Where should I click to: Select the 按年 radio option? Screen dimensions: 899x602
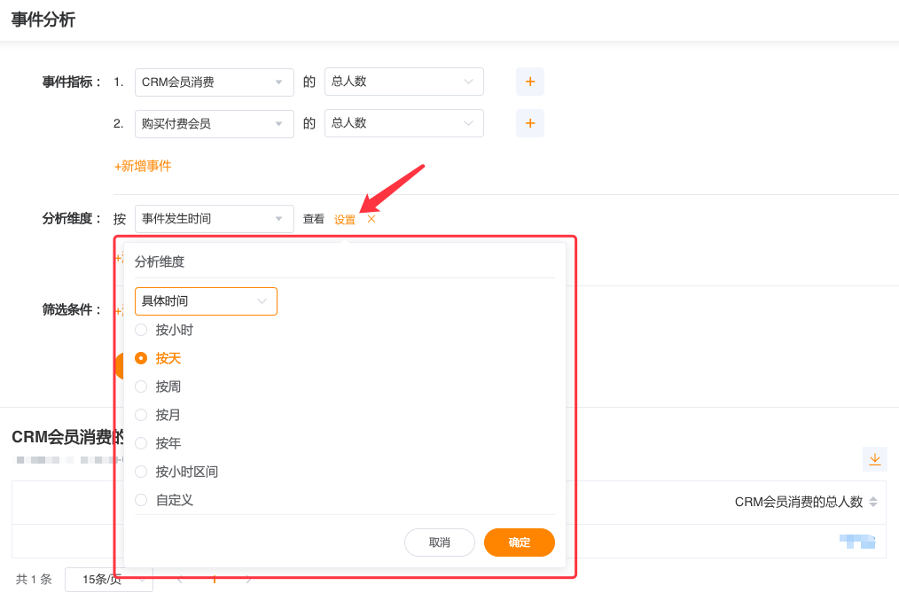coord(141,443)
